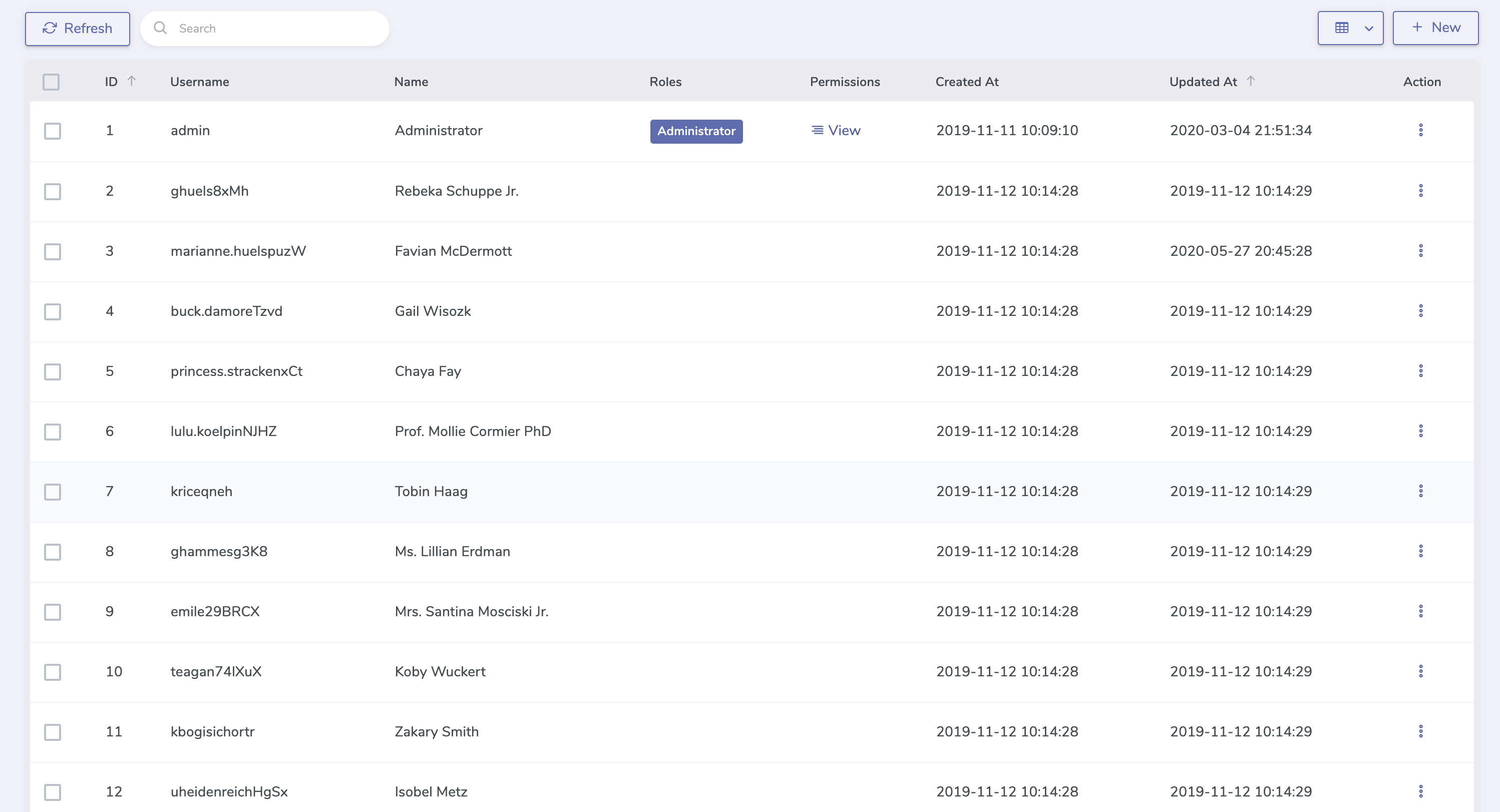Click the Username column header
The width and height of the screenshot is (1500, 812).
tap(199, 82)
